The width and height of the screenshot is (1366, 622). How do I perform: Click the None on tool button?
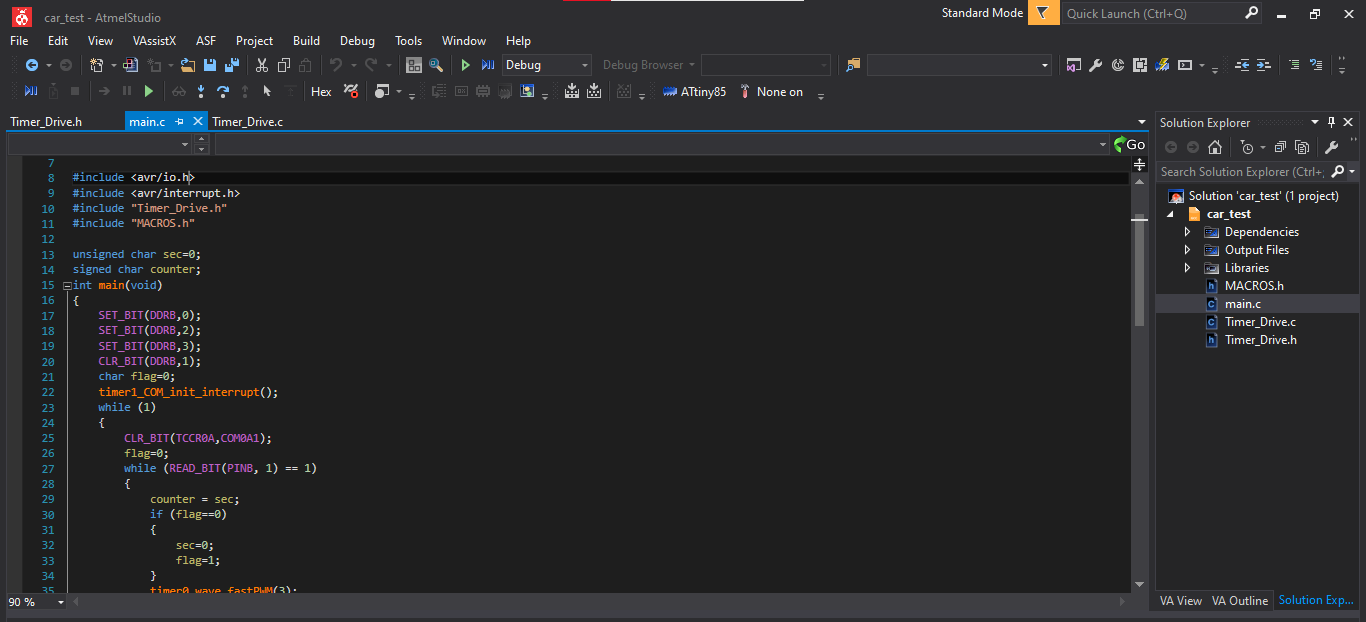[771, 91]
